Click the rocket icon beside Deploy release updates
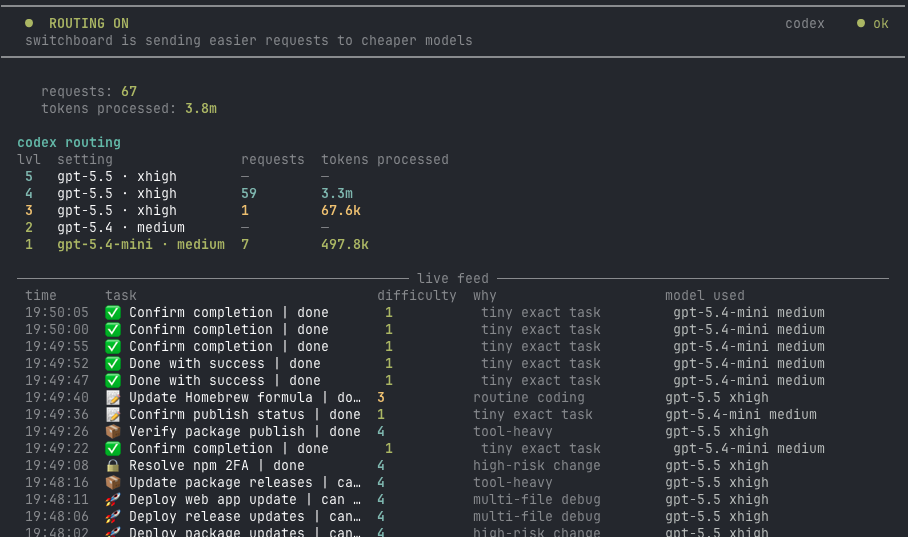Image resolution: width=908 pixels, height=537 pixels. pyautogui.click(x=113, y=517)
